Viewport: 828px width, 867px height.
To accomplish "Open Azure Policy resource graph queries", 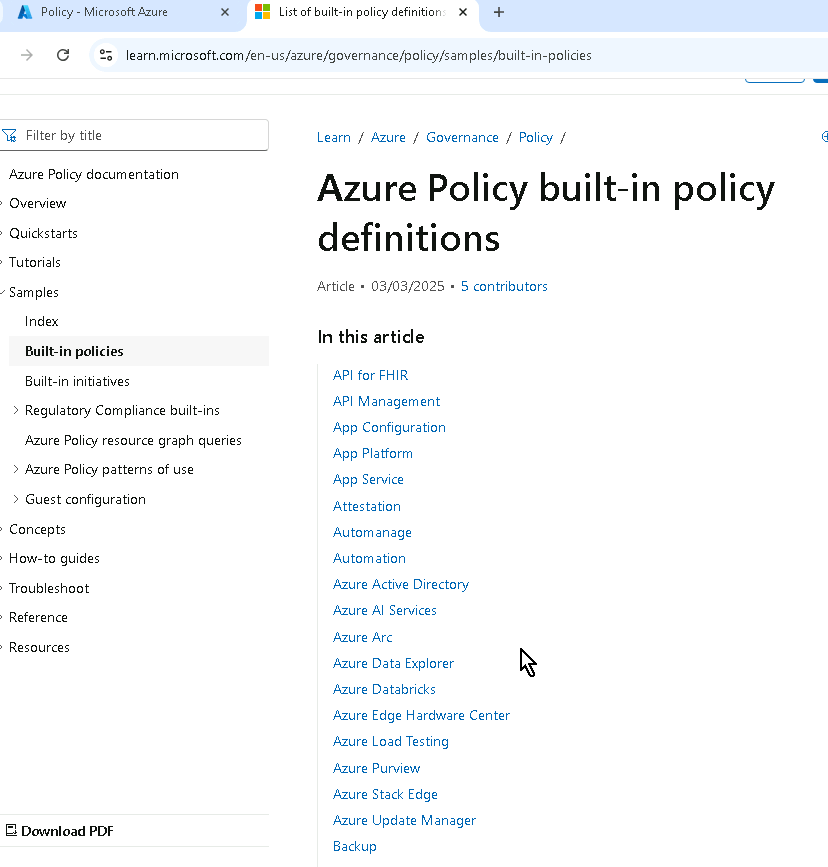I will click(x=133, y=440).
